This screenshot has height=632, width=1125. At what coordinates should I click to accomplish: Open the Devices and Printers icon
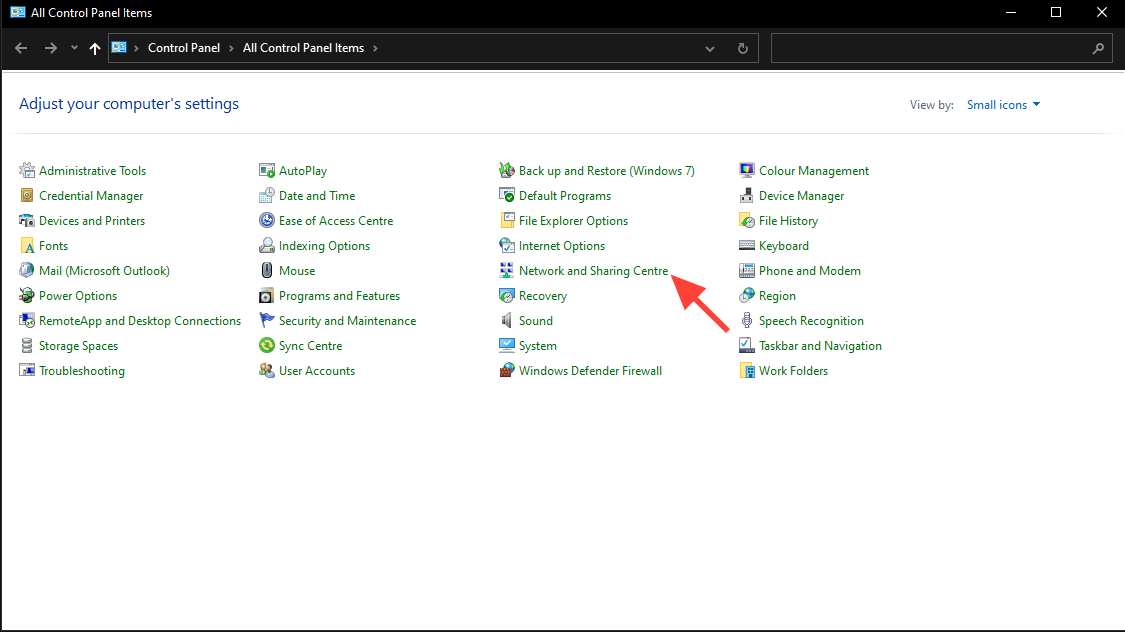(x=27, y=221)
